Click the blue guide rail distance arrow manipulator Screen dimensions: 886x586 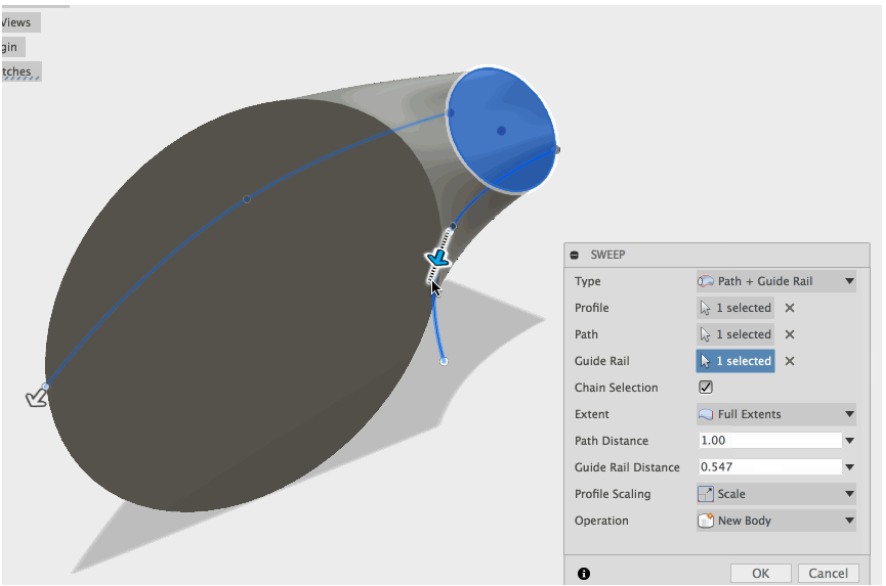click(437, 259)
